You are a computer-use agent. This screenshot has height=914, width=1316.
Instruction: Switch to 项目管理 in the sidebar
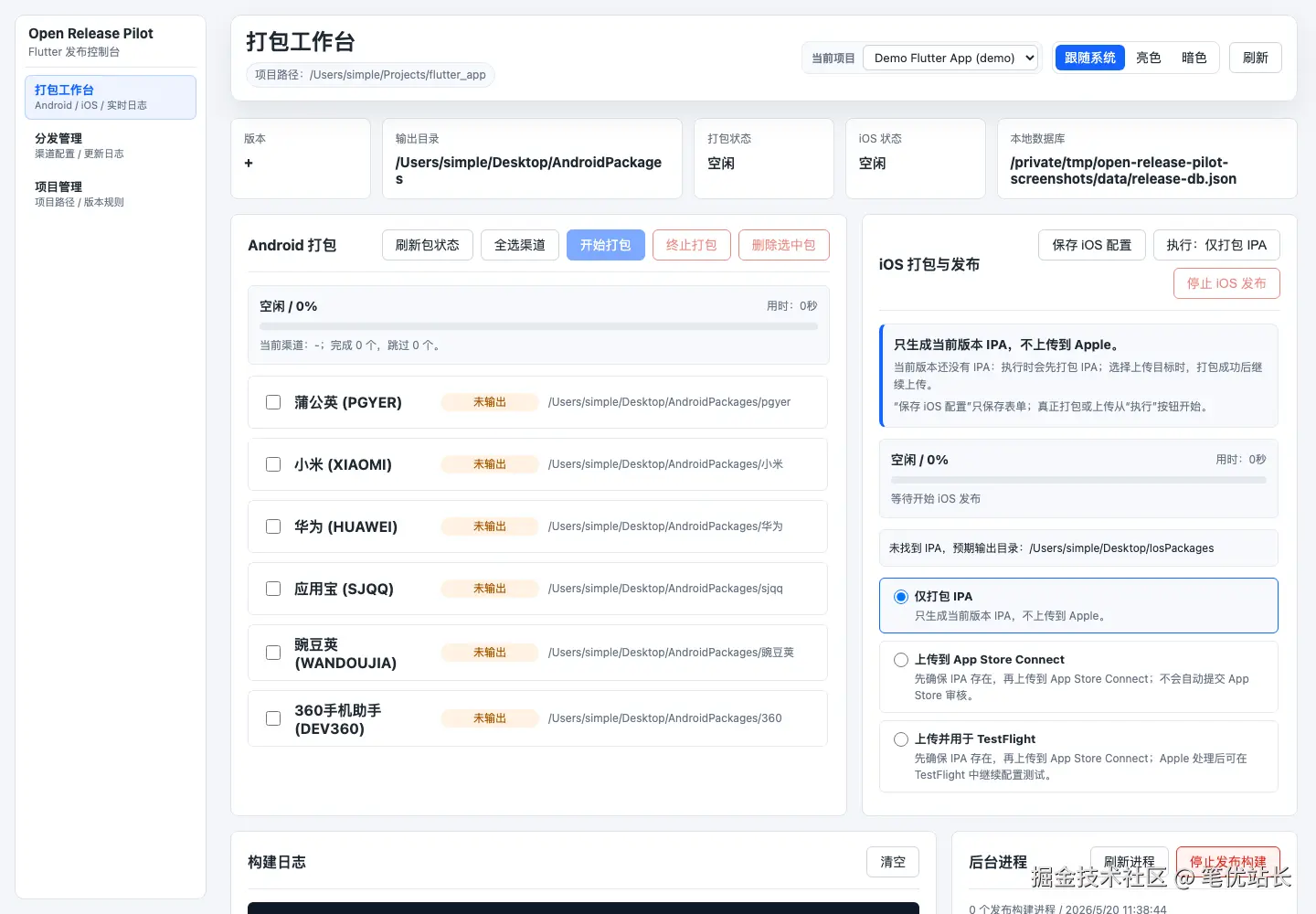click(x=111, y=194)
